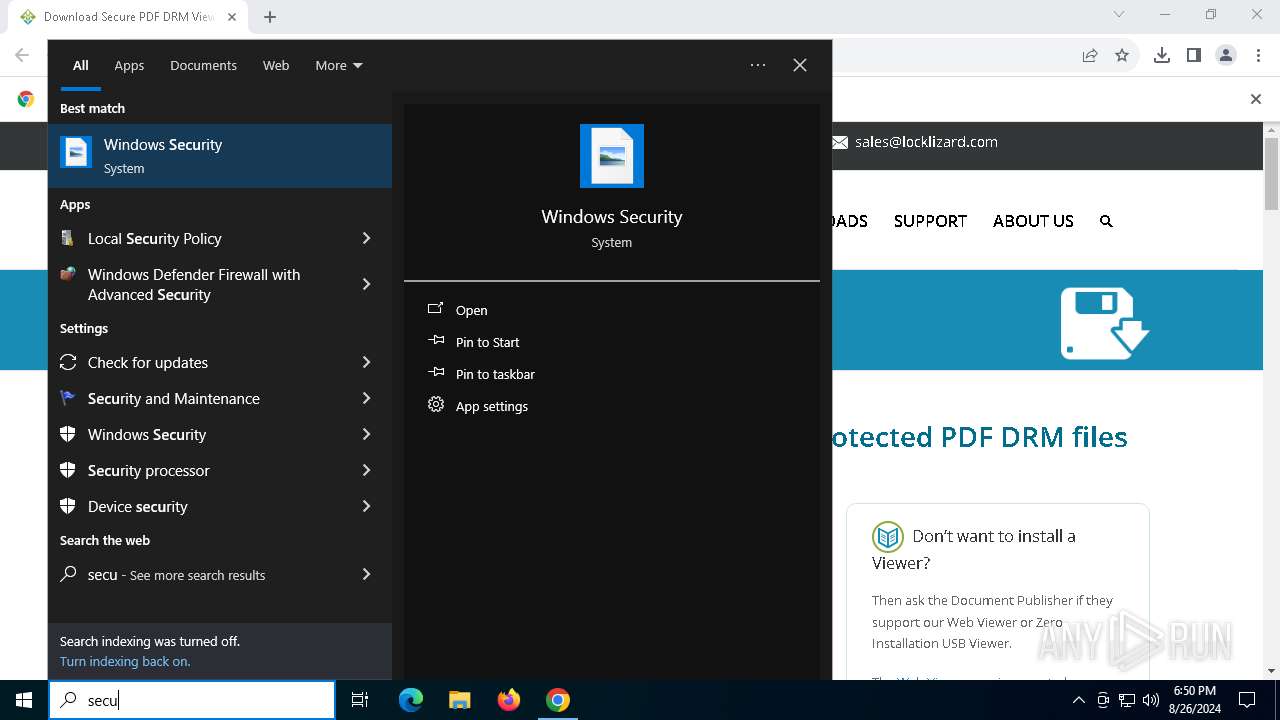Pin Windows Security to taskbar
Viewport: 1280px width, 720px height.
(495, 374)
